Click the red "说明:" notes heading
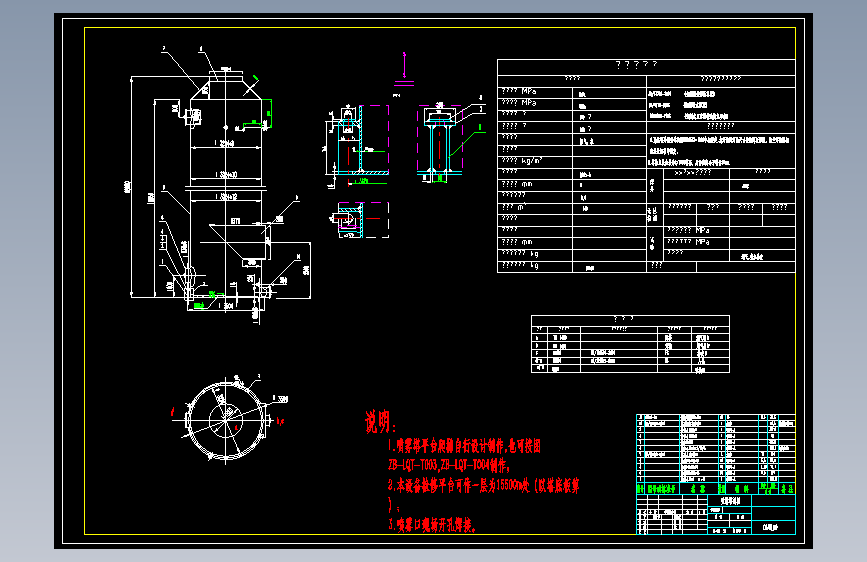The height and width of the screenshot is (562, 867). tap(380, 422)
